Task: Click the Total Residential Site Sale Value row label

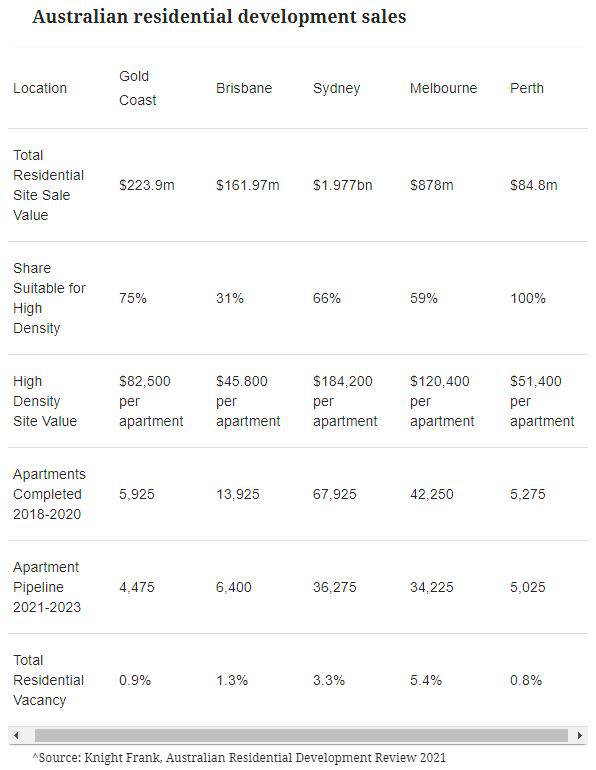Action: pyautogui.click(x=49, y=185)
